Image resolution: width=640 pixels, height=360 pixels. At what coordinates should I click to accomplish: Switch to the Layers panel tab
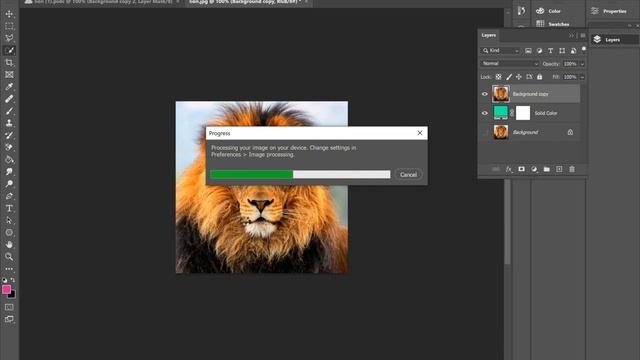(x=489, y=35)
